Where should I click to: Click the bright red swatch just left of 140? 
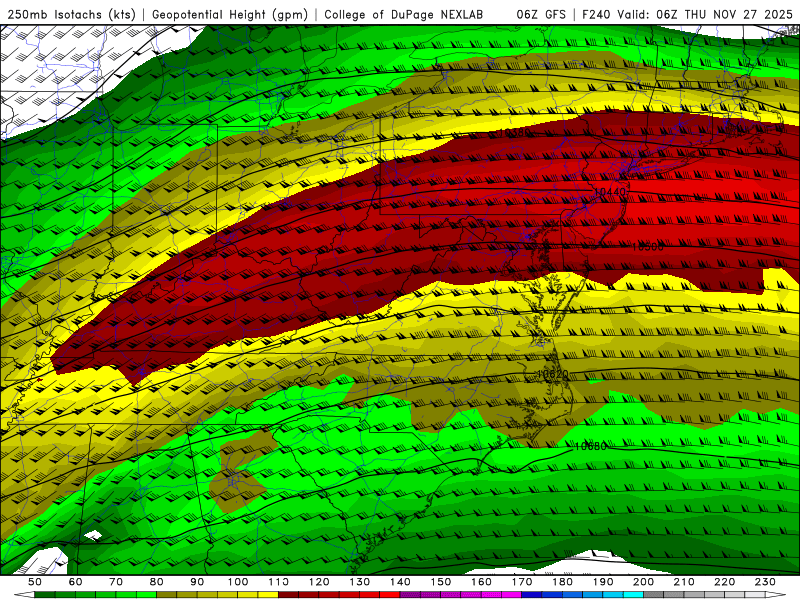(390, 595)
